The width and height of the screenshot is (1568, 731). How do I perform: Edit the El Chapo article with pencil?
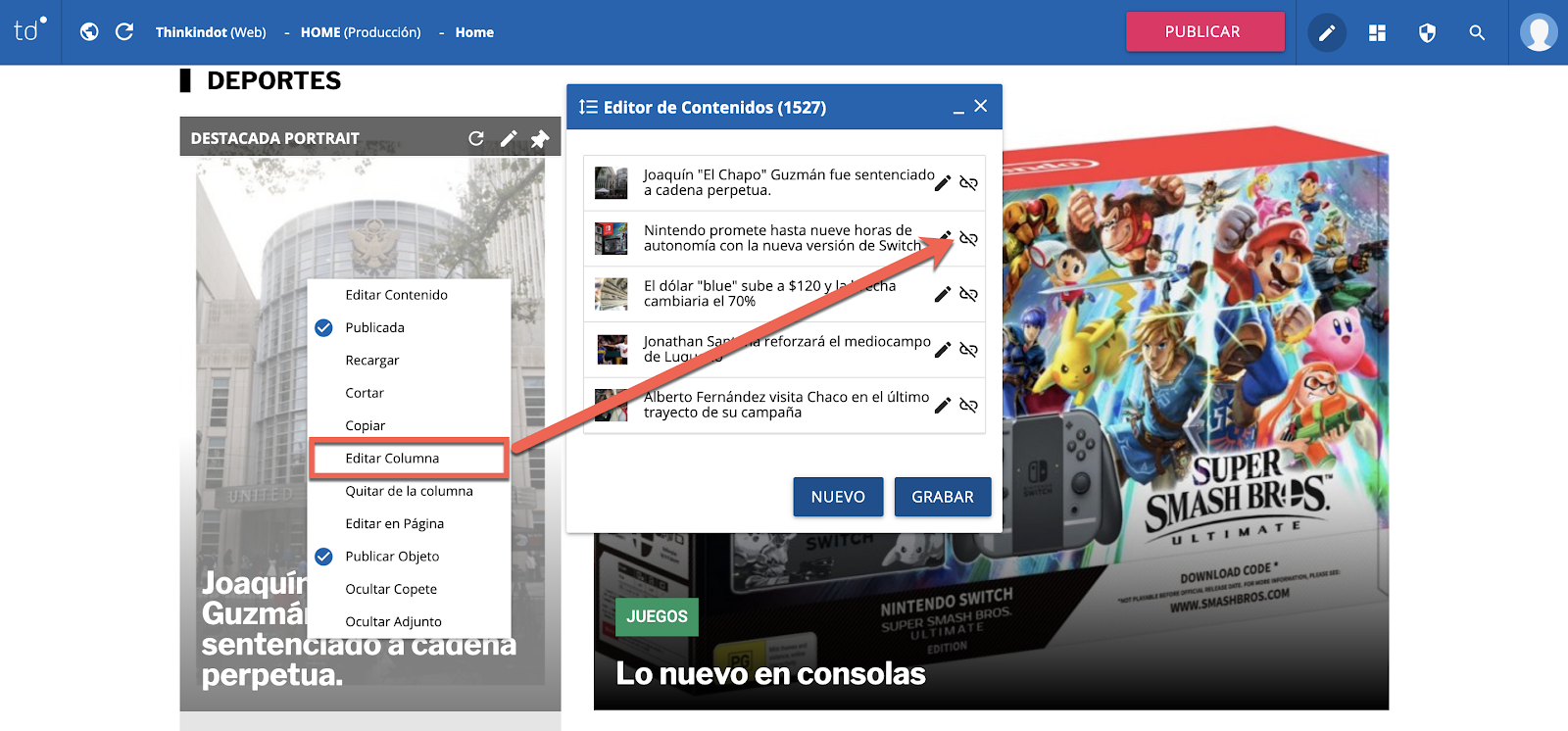pos(942,183)
